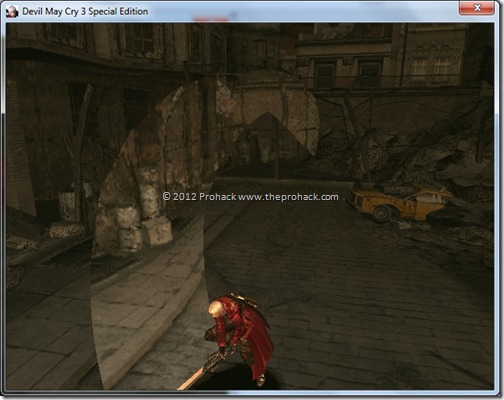Click Dante in the red coat
Screen dimensions: 504x400
coord(239,340)
